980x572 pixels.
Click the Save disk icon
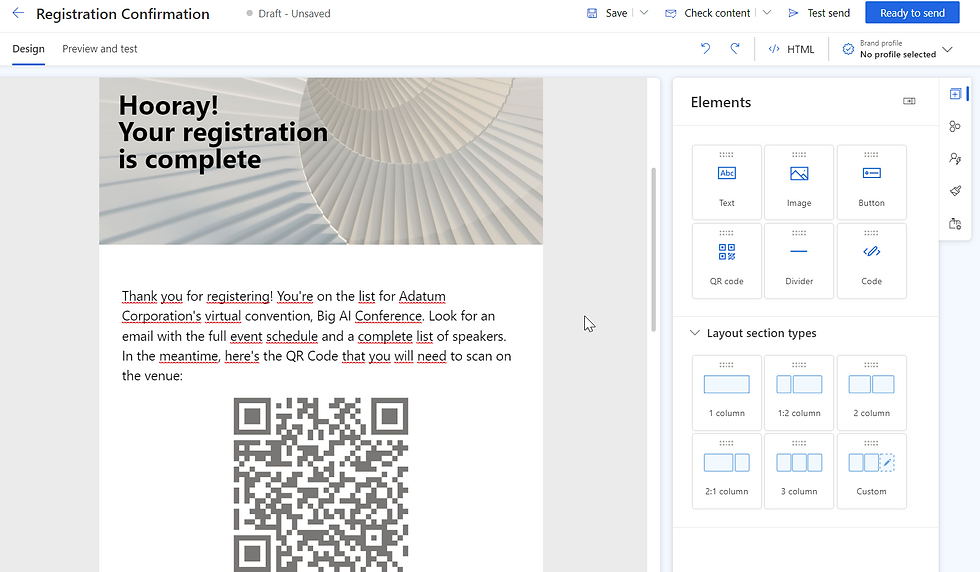(x=592, y=13)
